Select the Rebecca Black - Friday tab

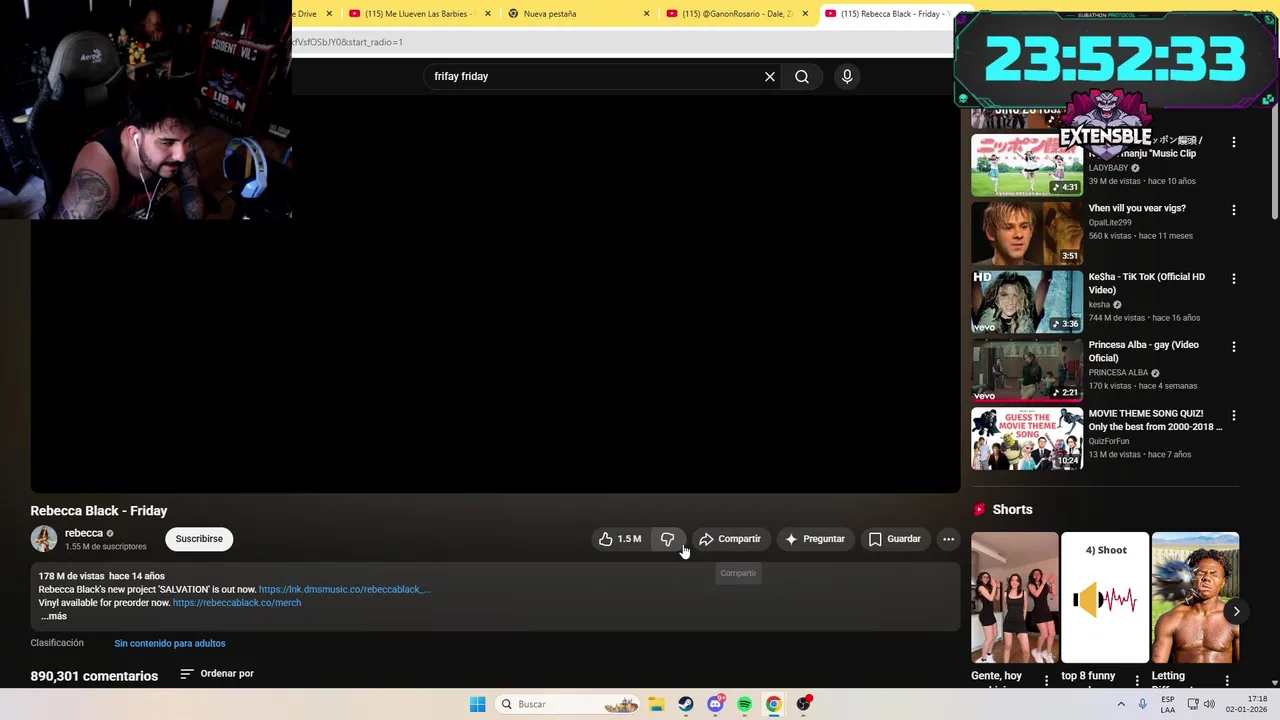(x=885, y=14)
